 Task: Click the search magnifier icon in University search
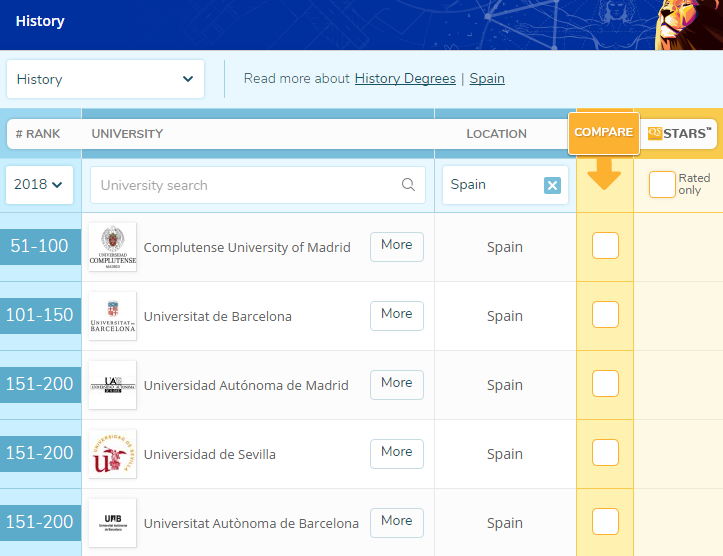tap(408, 185)
